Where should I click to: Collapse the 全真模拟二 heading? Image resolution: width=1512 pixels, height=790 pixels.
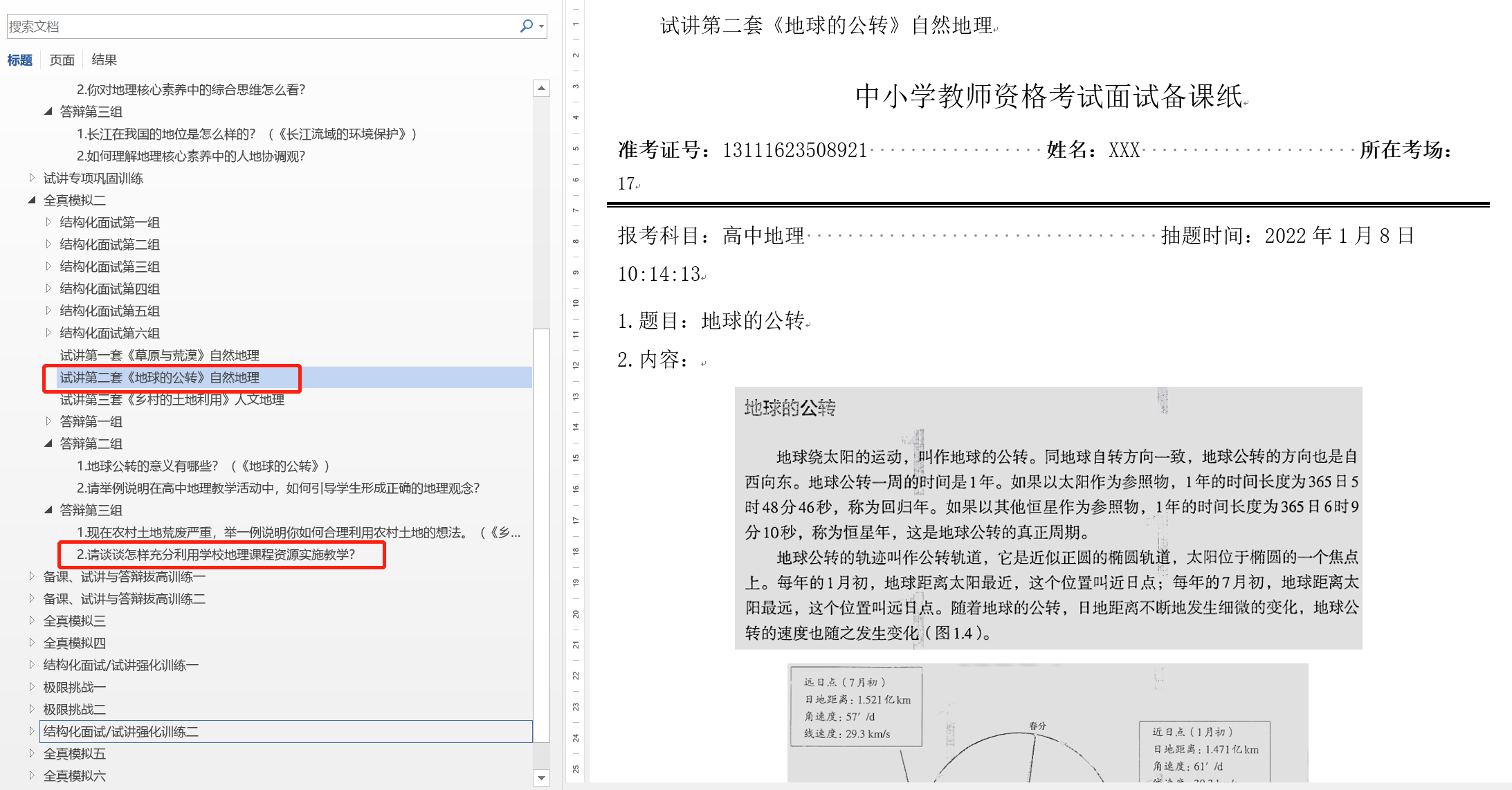(32, 200)
